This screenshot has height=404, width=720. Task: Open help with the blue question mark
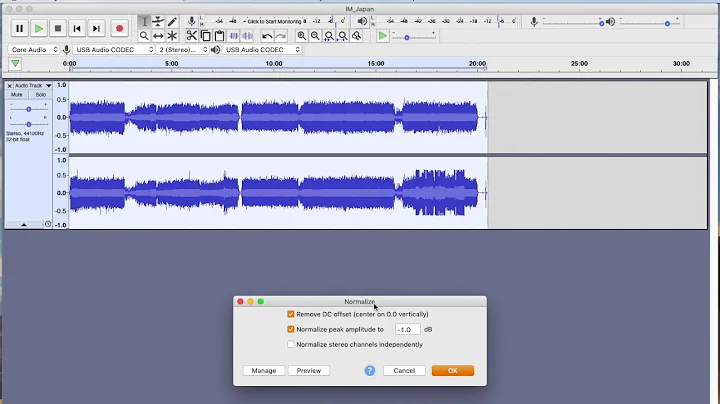tap(370, 370)
